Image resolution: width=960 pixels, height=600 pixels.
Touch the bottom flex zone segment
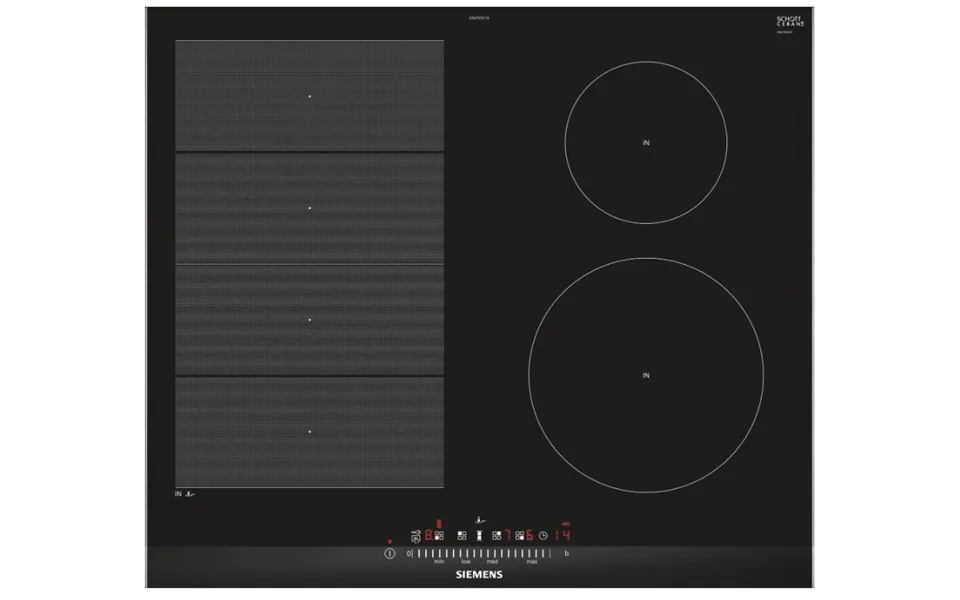point(309,432)
